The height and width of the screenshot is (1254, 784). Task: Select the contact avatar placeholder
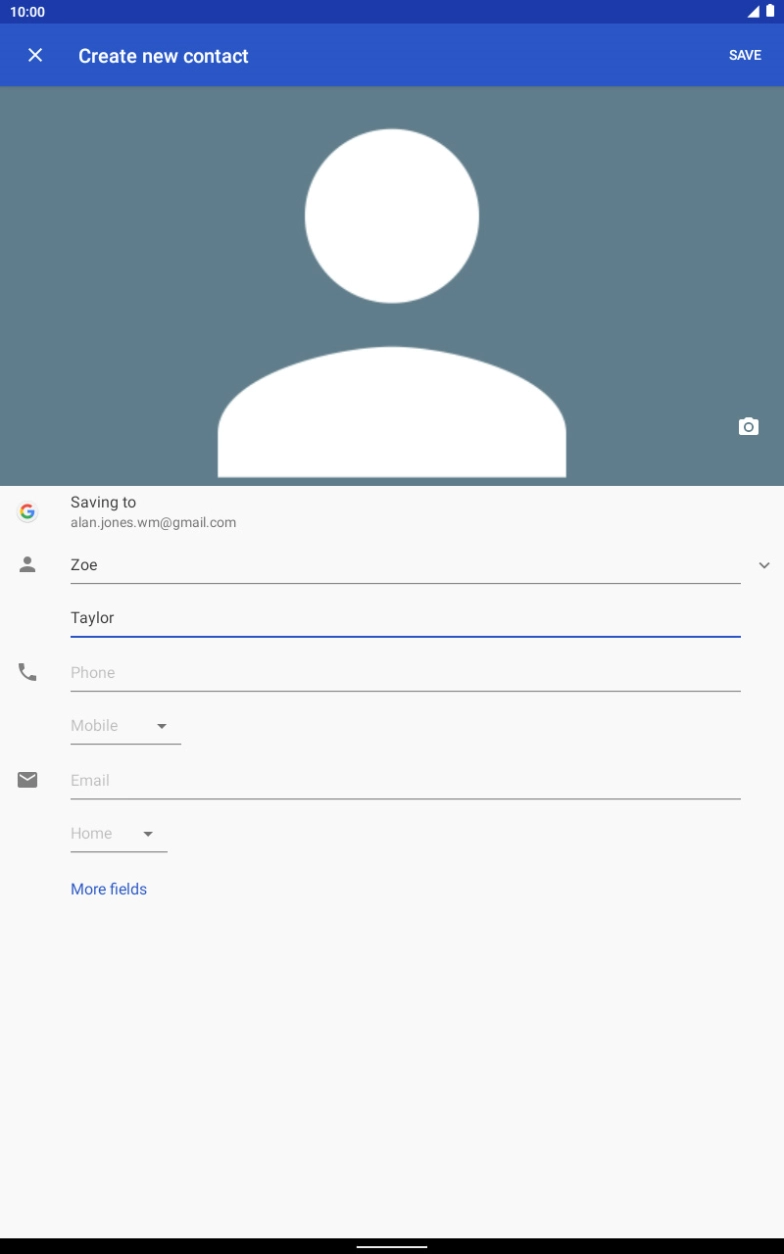[392, 300]
